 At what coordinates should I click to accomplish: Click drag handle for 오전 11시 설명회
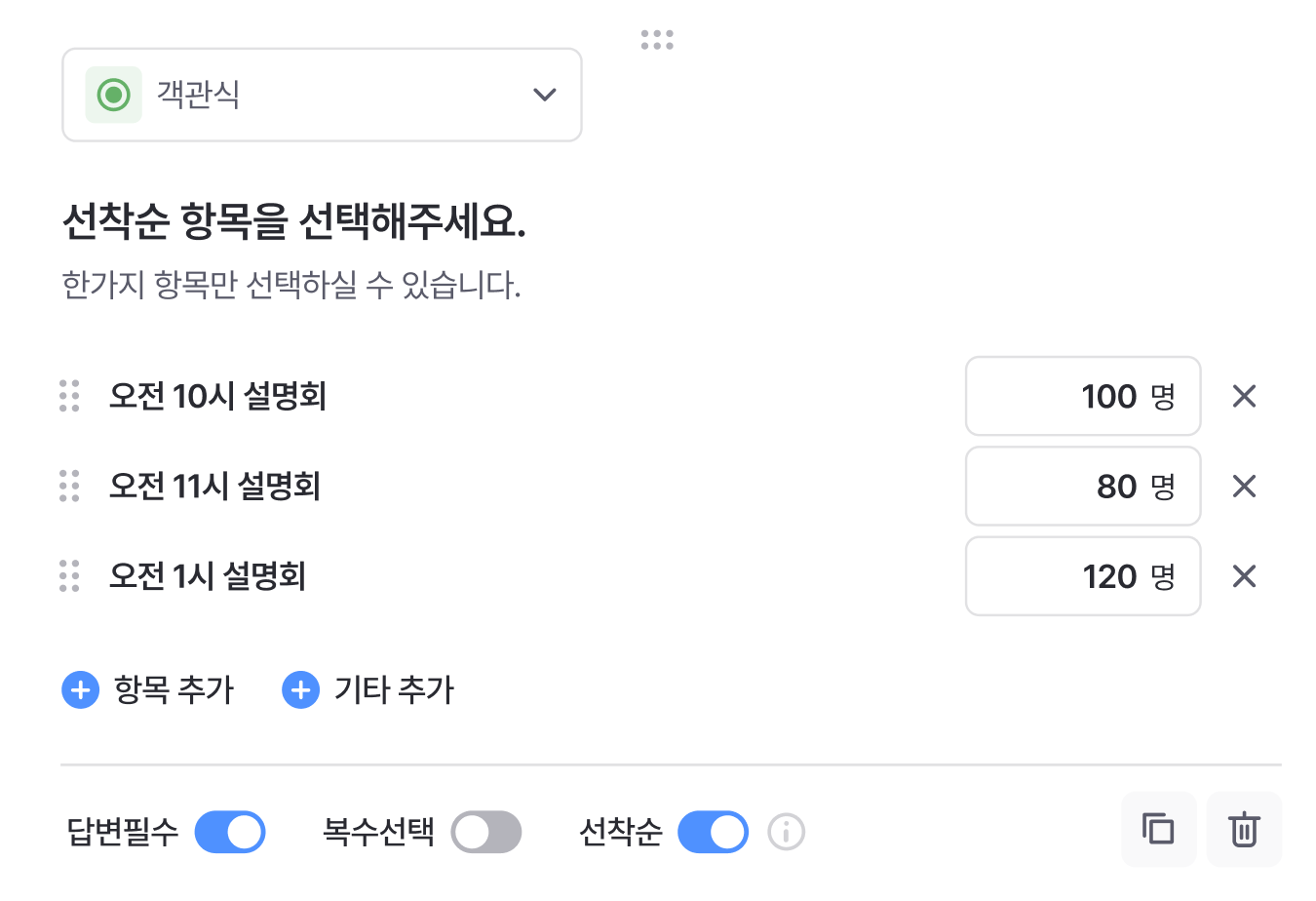[x=69, y=486]
